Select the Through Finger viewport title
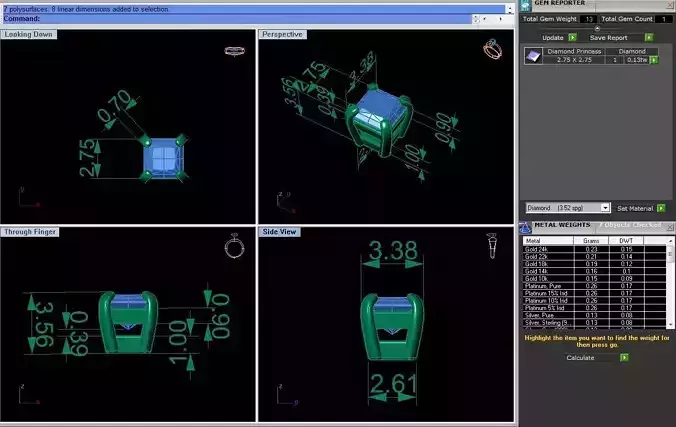This screenshot has height=427, width=676. pos(30,232)
